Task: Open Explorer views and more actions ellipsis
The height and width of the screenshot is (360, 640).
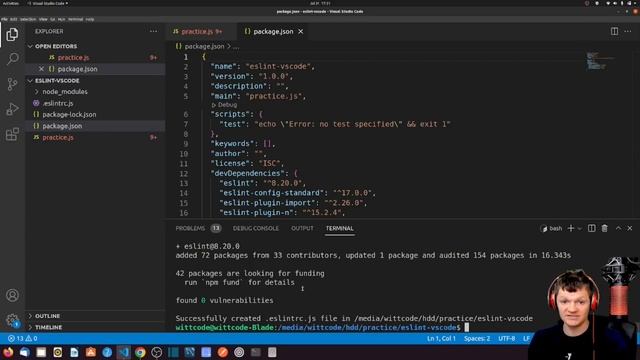Action: (153, 31)
